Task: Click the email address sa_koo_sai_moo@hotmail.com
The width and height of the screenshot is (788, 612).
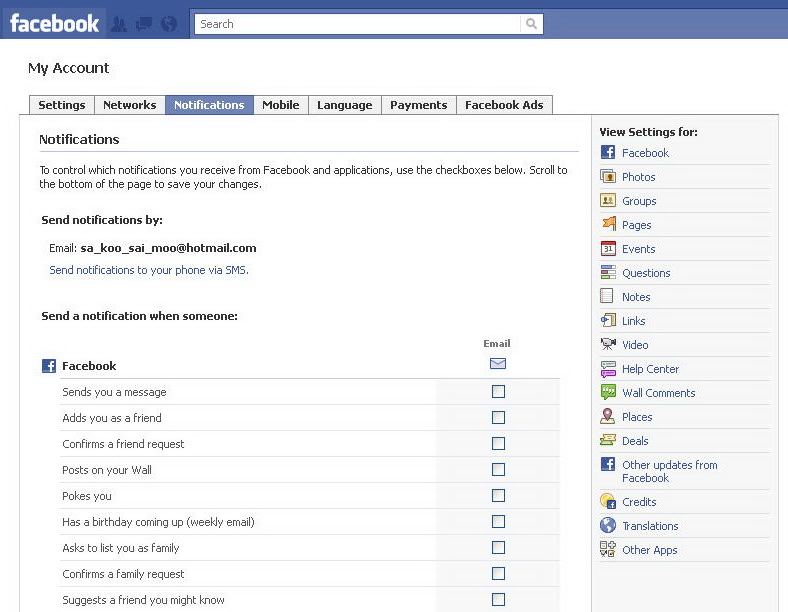Action: pyautogui.click(x=168, y=248)
